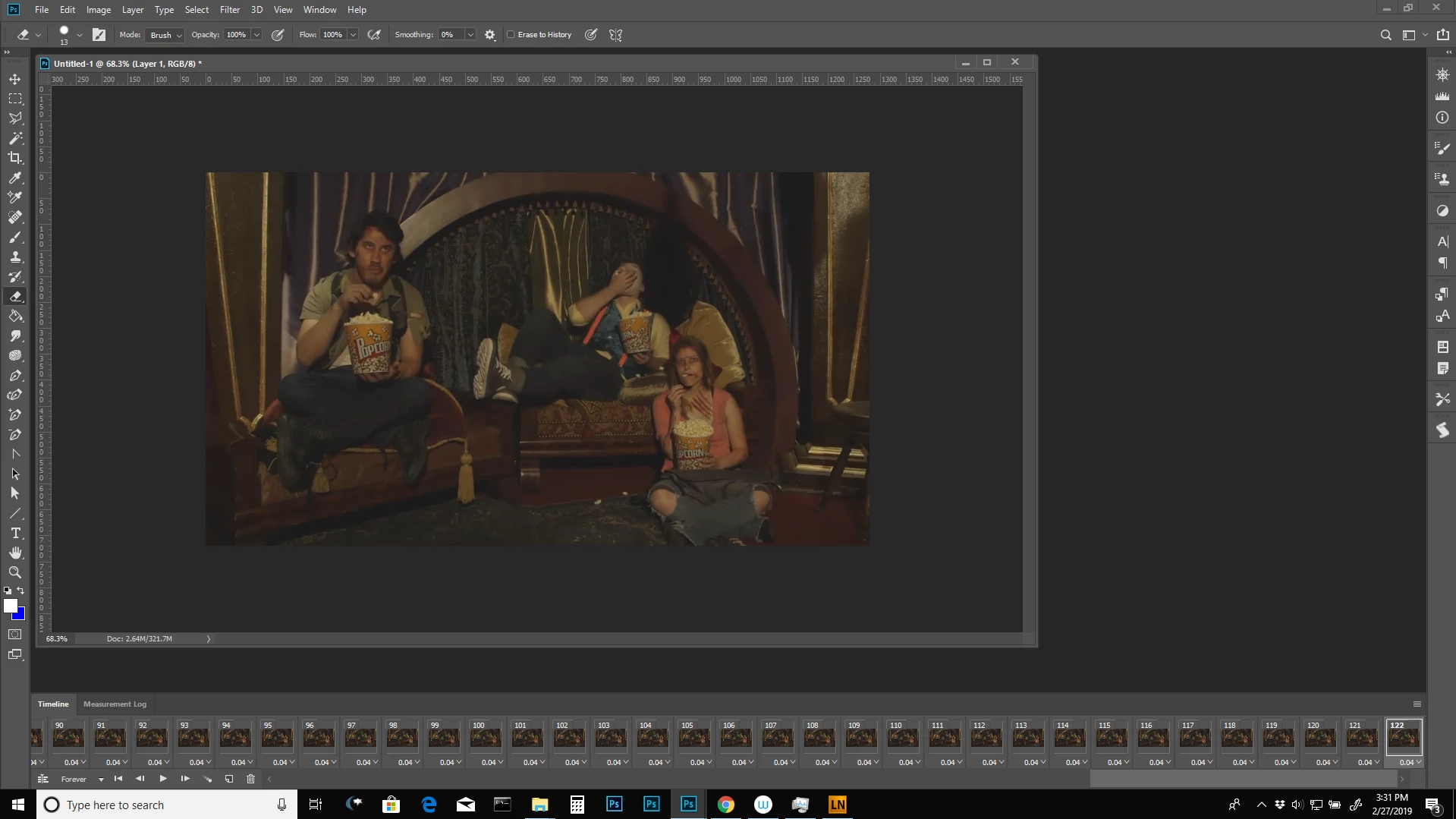Expand the Opacity slider dropdown
1456x819 pixels.
(256, 35)
